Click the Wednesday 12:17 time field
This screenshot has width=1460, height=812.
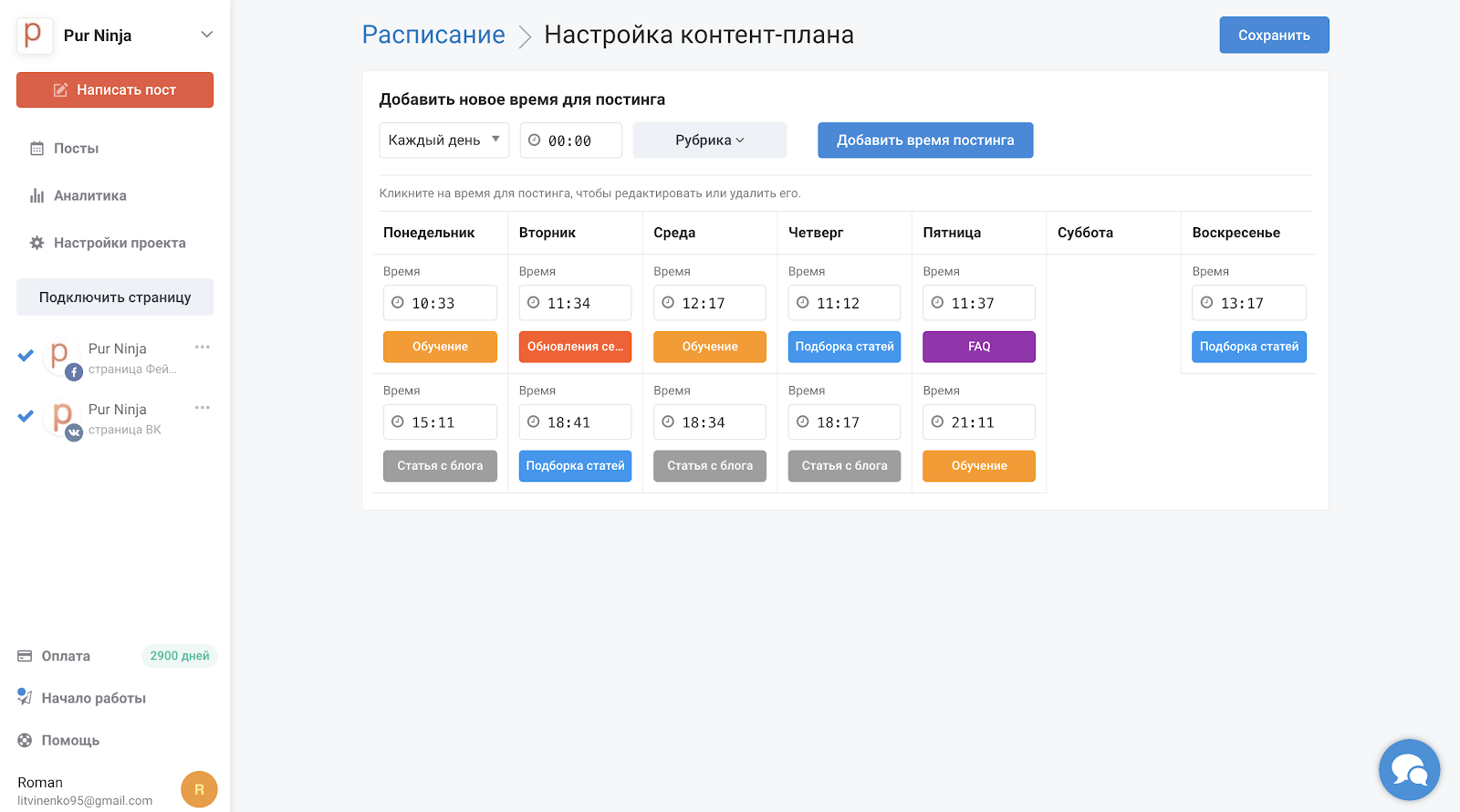click(710, 303)
